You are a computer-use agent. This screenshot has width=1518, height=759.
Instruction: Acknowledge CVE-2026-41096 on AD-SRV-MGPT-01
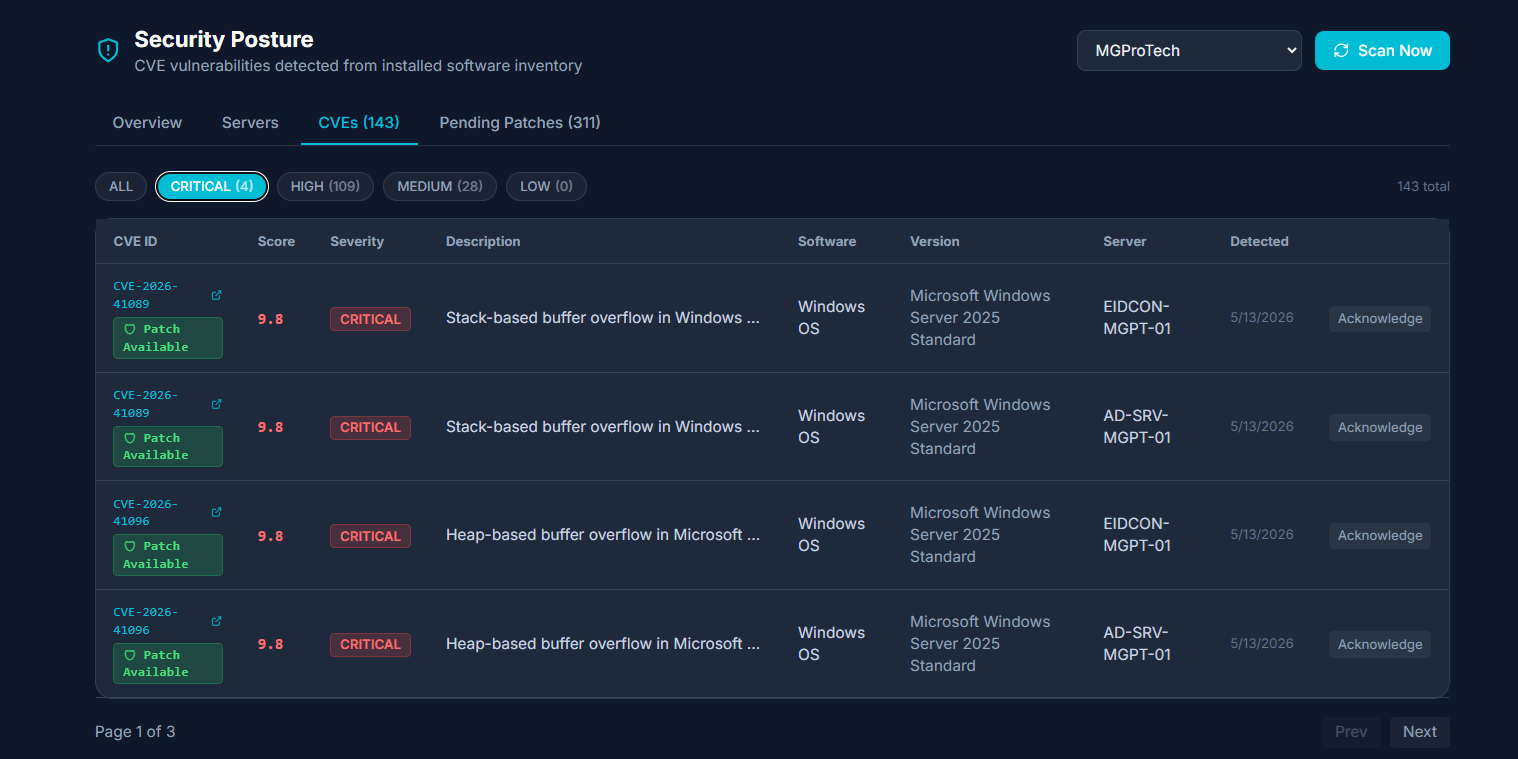click(1380, 644)
